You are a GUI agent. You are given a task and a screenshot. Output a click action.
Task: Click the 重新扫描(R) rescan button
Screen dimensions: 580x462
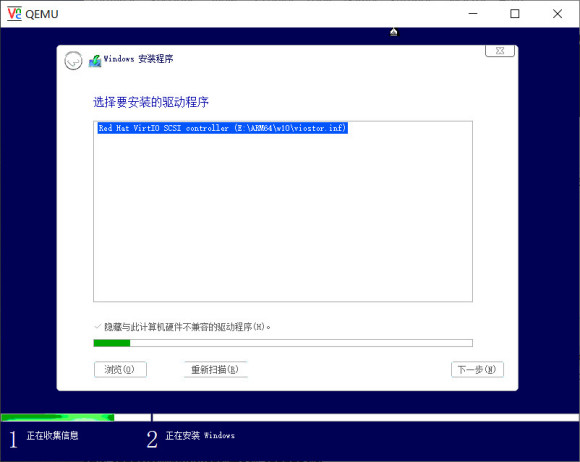coord(215,369)
